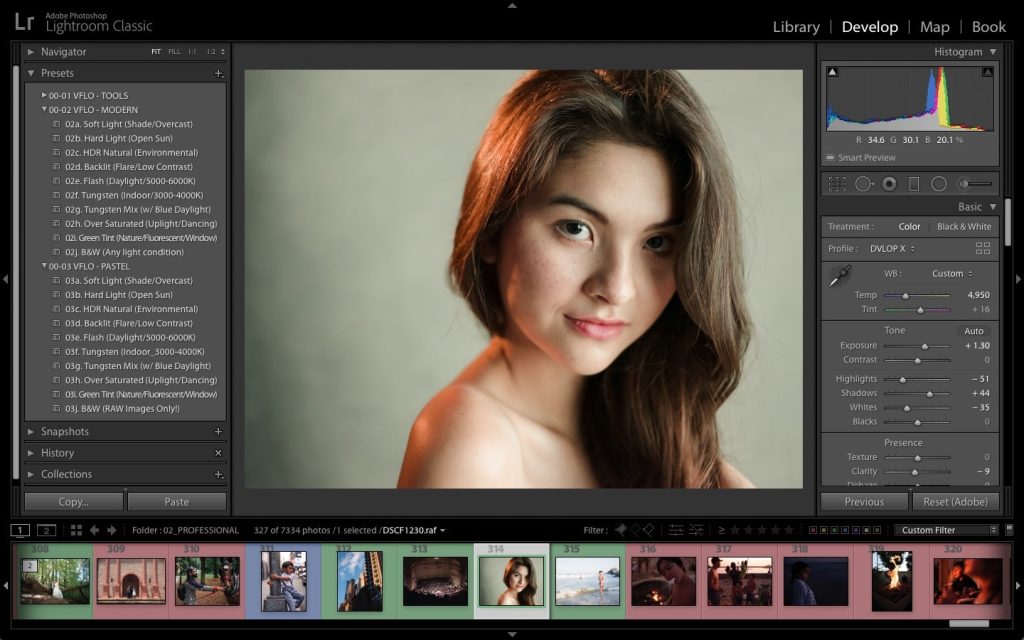Click the Paste button

pos(177,500)
